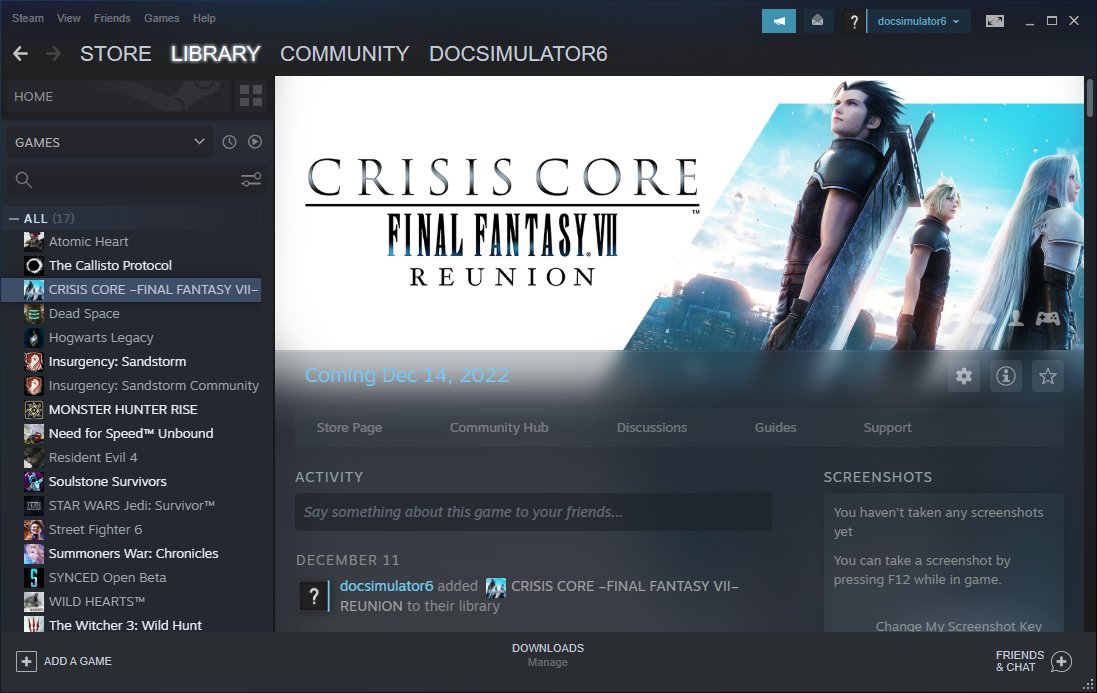Click the question mark avatar in activity
This screenshot has width=1097, height=693.
(313, 596)
